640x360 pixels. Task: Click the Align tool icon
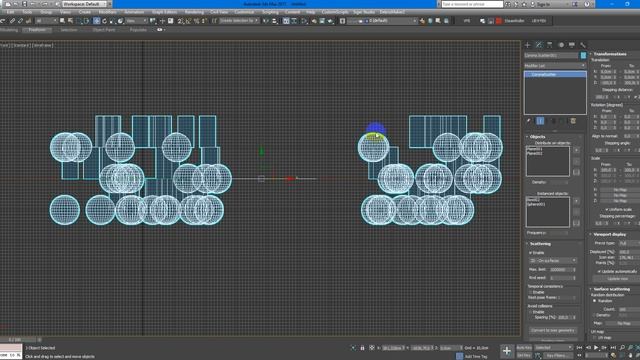(274, 21)
